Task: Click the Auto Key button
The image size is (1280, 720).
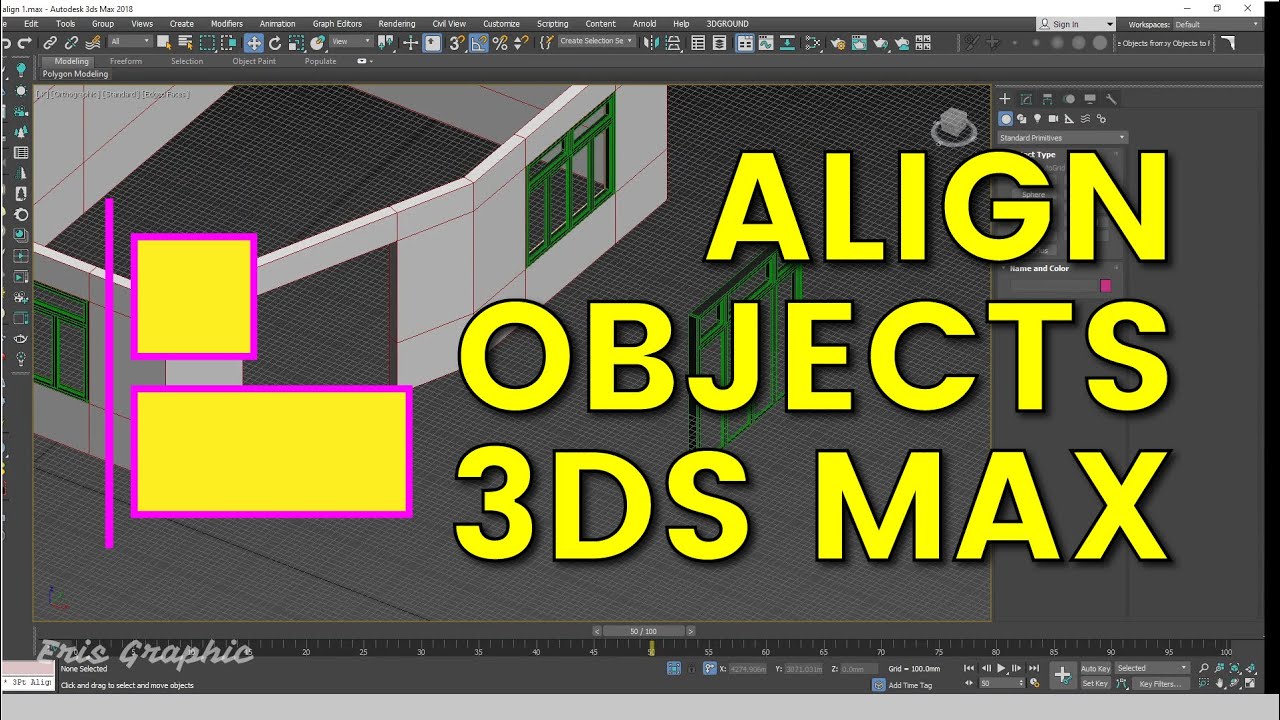Action: [1096, 668]
